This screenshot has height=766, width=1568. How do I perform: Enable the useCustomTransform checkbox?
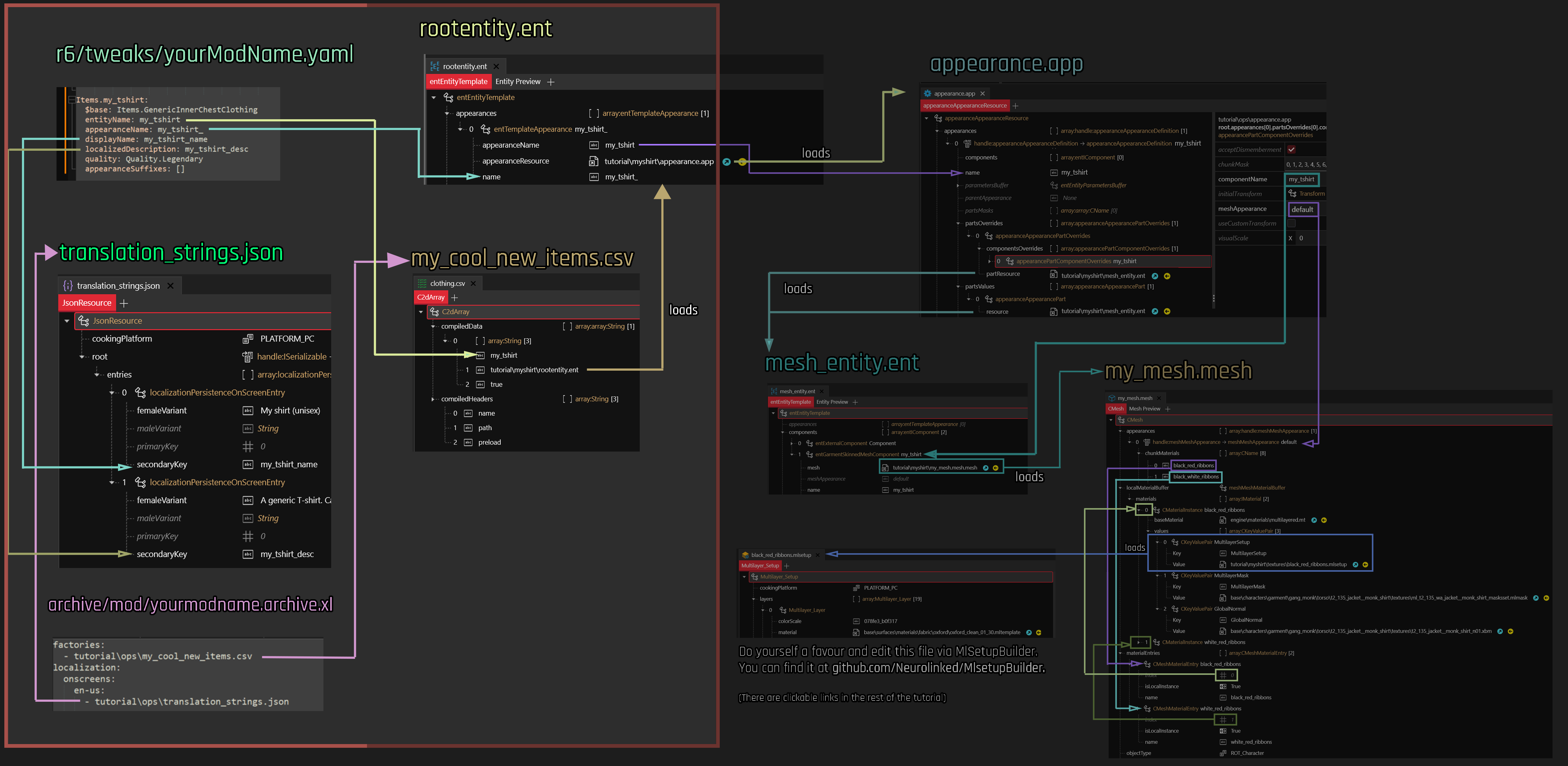click(1291, 223)
